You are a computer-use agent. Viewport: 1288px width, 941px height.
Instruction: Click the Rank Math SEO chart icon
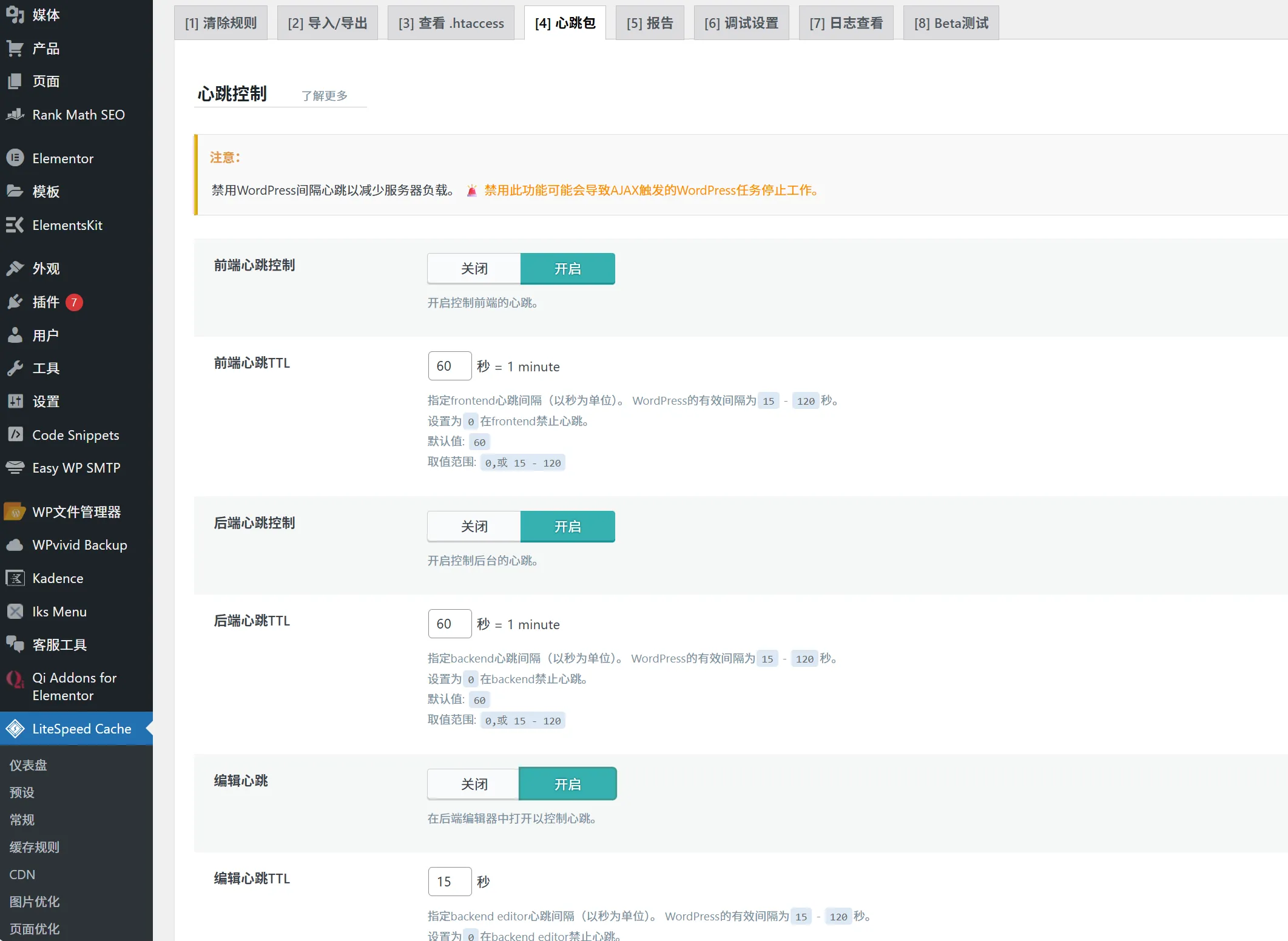(15, 115)
